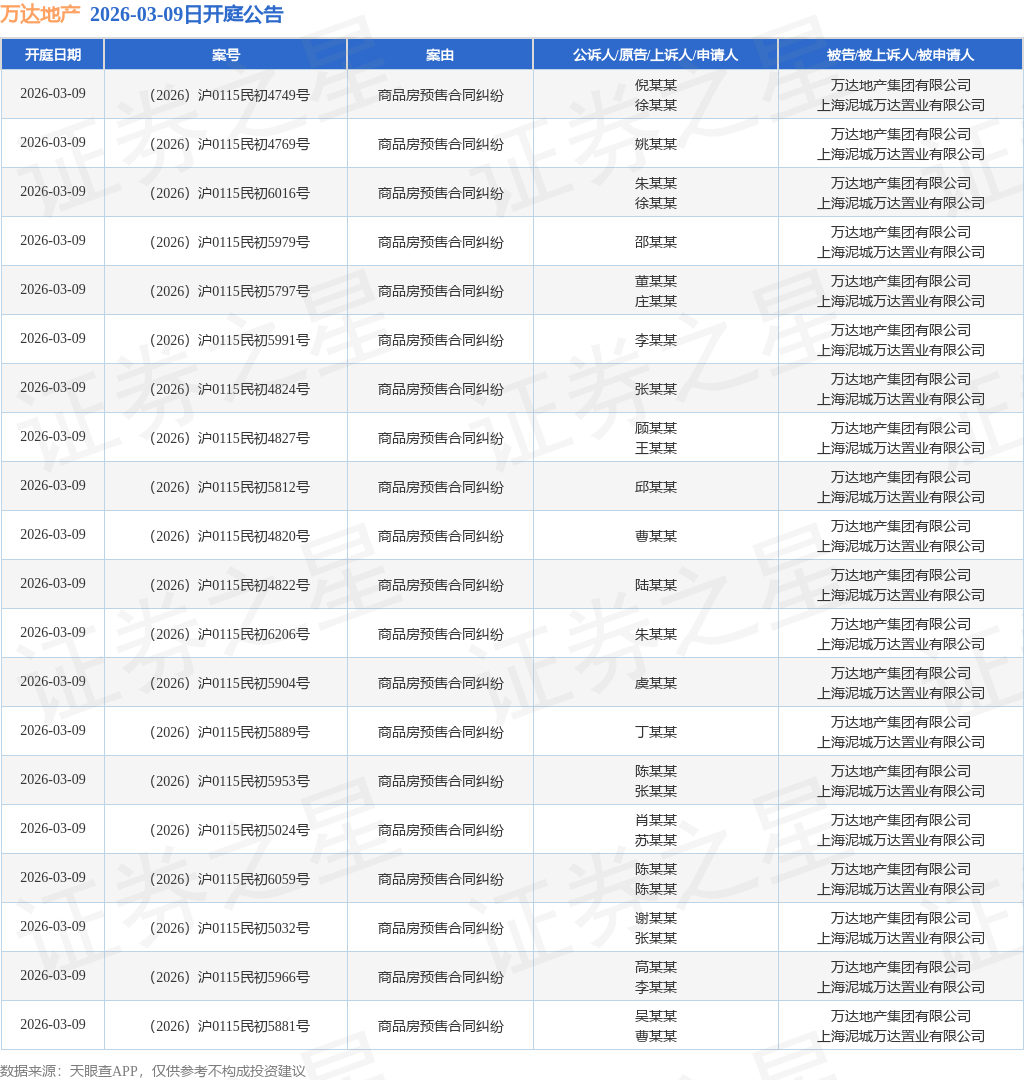Screen dimensions: 1024x1080
Task: Click the 数据来源 天眼查APP footer note
Action: [x=153, y=1070]
